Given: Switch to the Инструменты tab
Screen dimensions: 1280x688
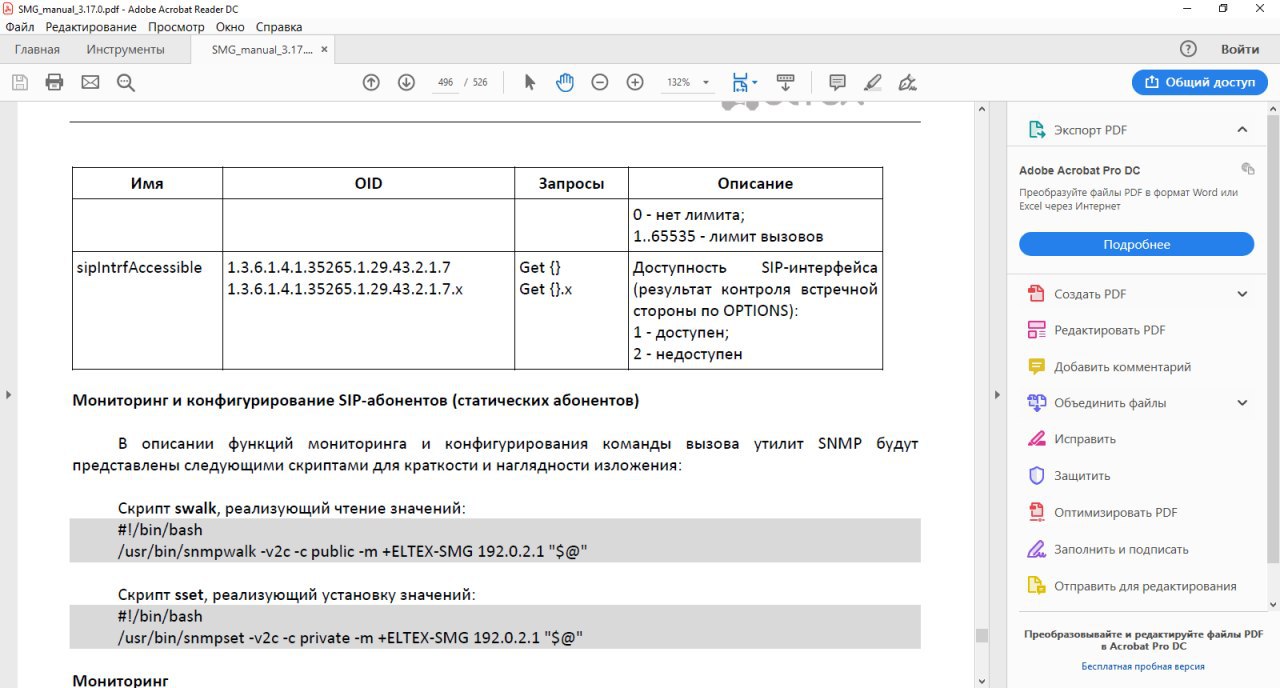Looking at the screenshot, I should (x=125, y=49).
